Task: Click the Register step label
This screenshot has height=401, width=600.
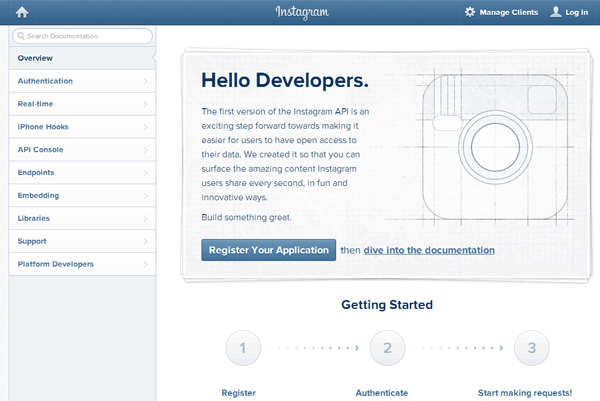Action: click(x=239, y=393)
